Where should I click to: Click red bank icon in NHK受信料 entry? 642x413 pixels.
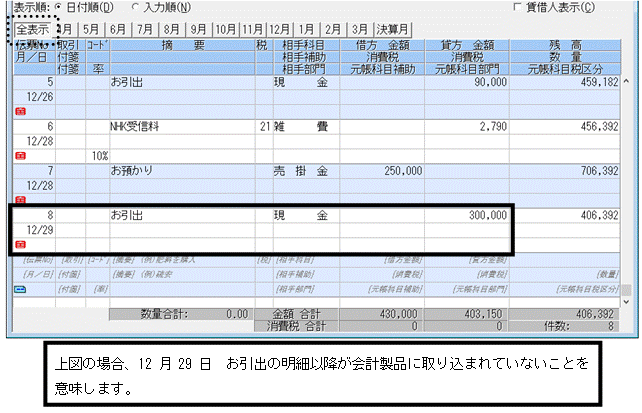pyautogui.click(x=20, y=156)
